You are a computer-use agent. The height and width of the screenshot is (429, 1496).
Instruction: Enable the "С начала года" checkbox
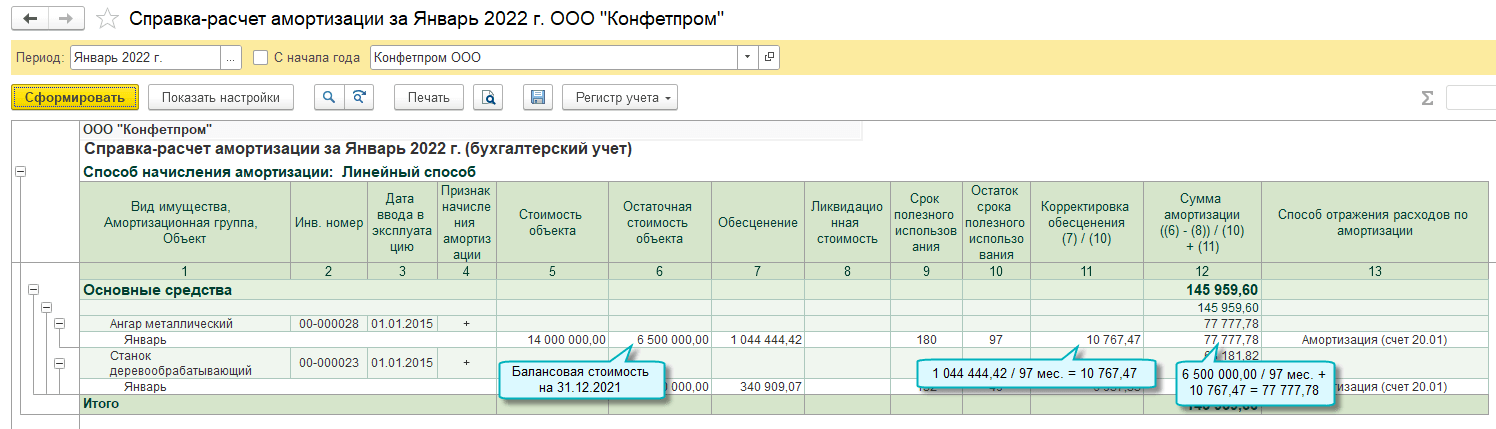tap(261, 58)
